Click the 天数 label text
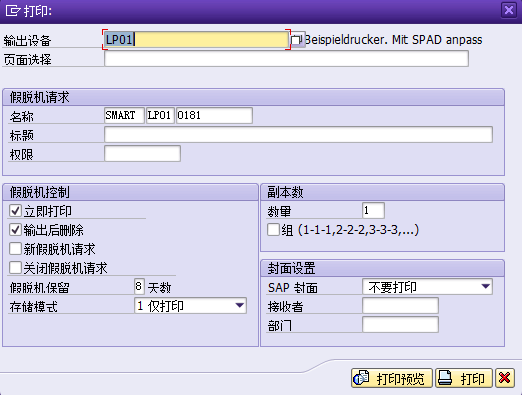The image size is (522, 395). pos(159,287)
